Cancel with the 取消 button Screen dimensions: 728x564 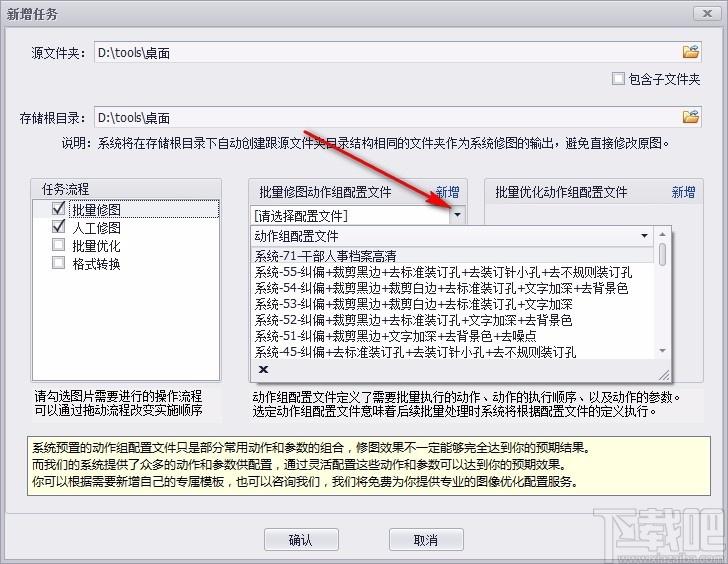(426, 539)
